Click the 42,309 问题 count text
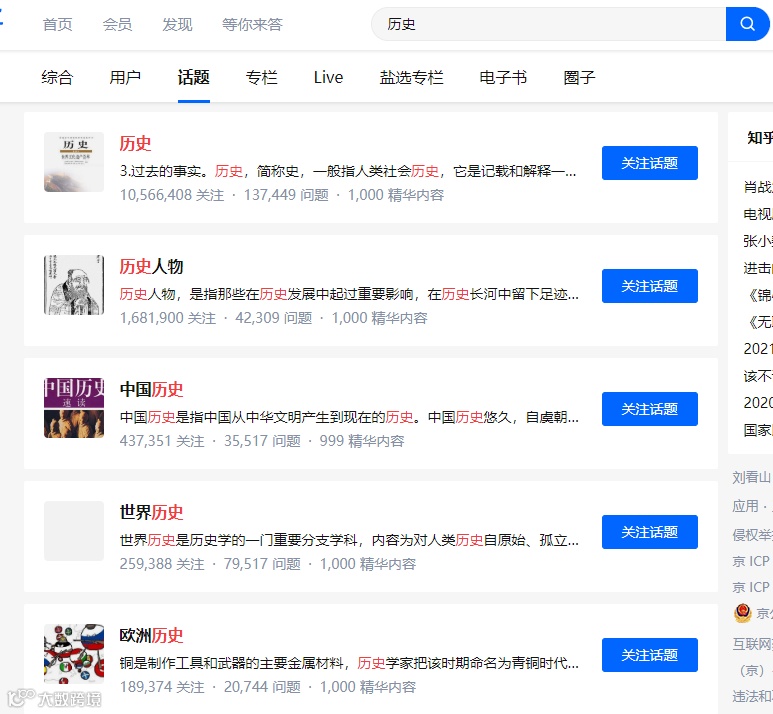 coord(274,318)
